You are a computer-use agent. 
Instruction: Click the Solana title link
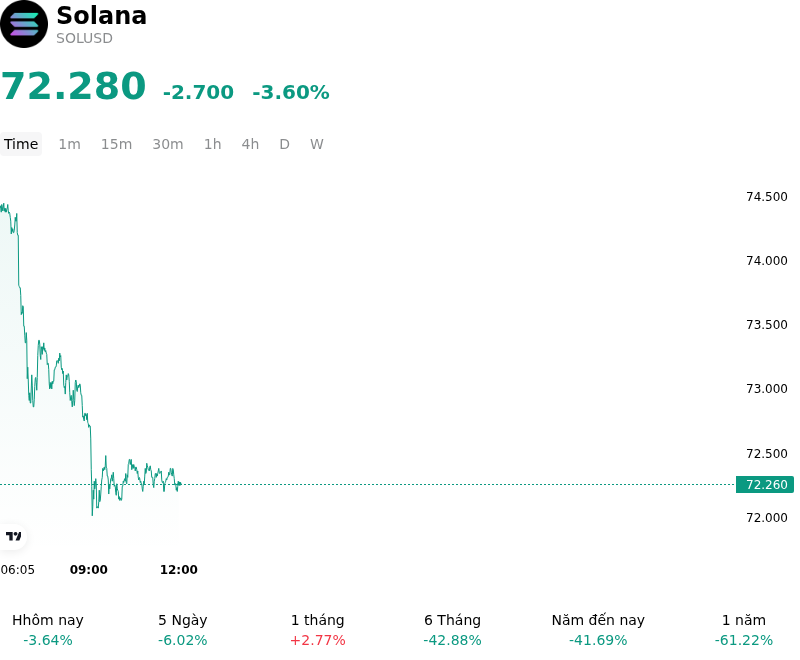pyautogui.click(x=102, y=15)
